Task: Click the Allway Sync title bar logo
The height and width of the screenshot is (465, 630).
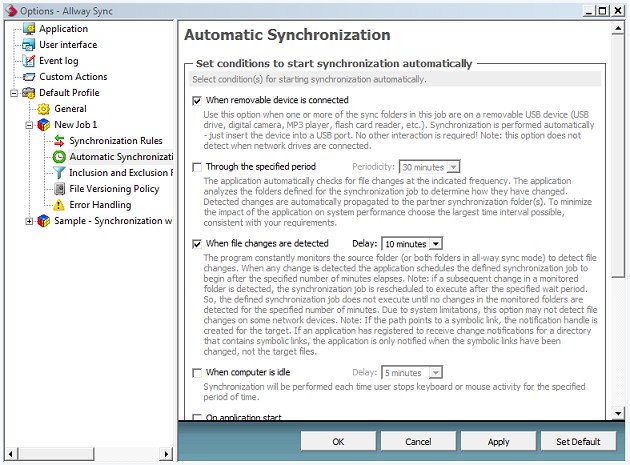Action: pos(10,10)
